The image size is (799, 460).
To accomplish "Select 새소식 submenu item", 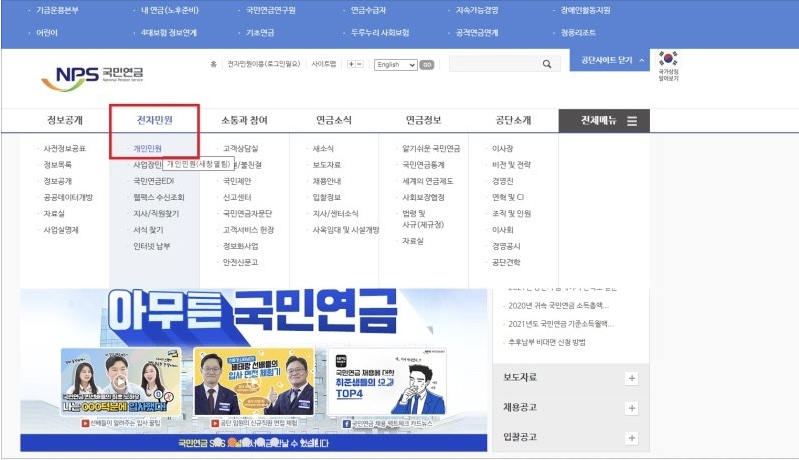I will click(x=323, y=149).
